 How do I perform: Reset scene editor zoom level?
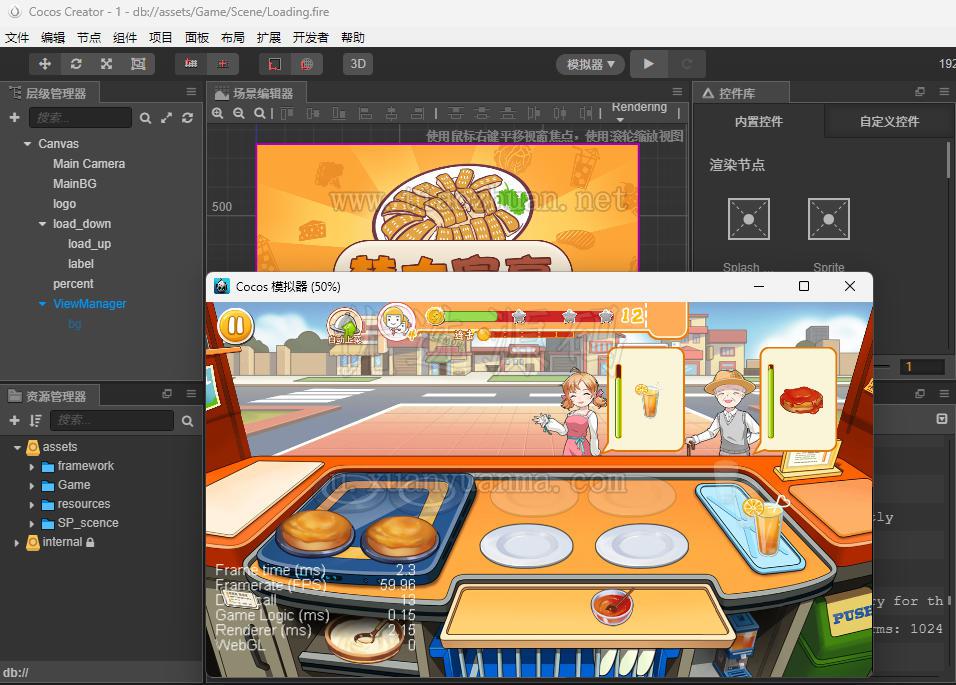point(260,113)
